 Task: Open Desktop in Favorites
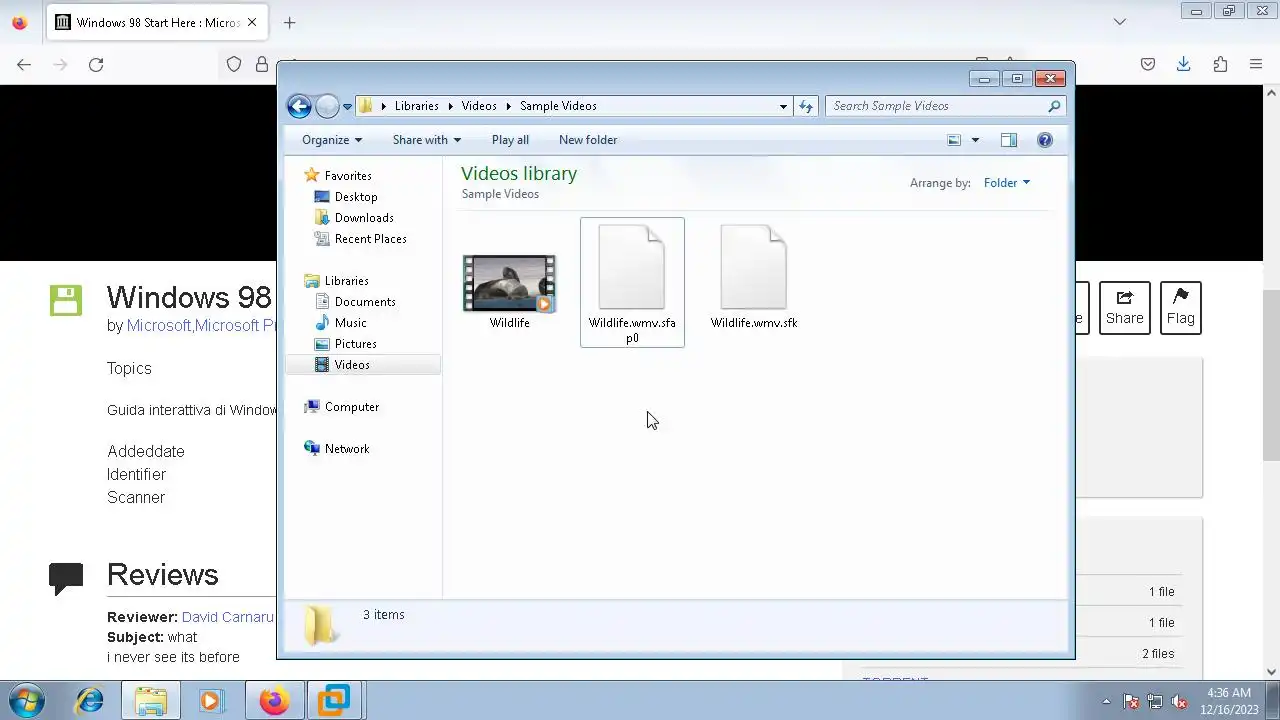click(x=356, y=197)
